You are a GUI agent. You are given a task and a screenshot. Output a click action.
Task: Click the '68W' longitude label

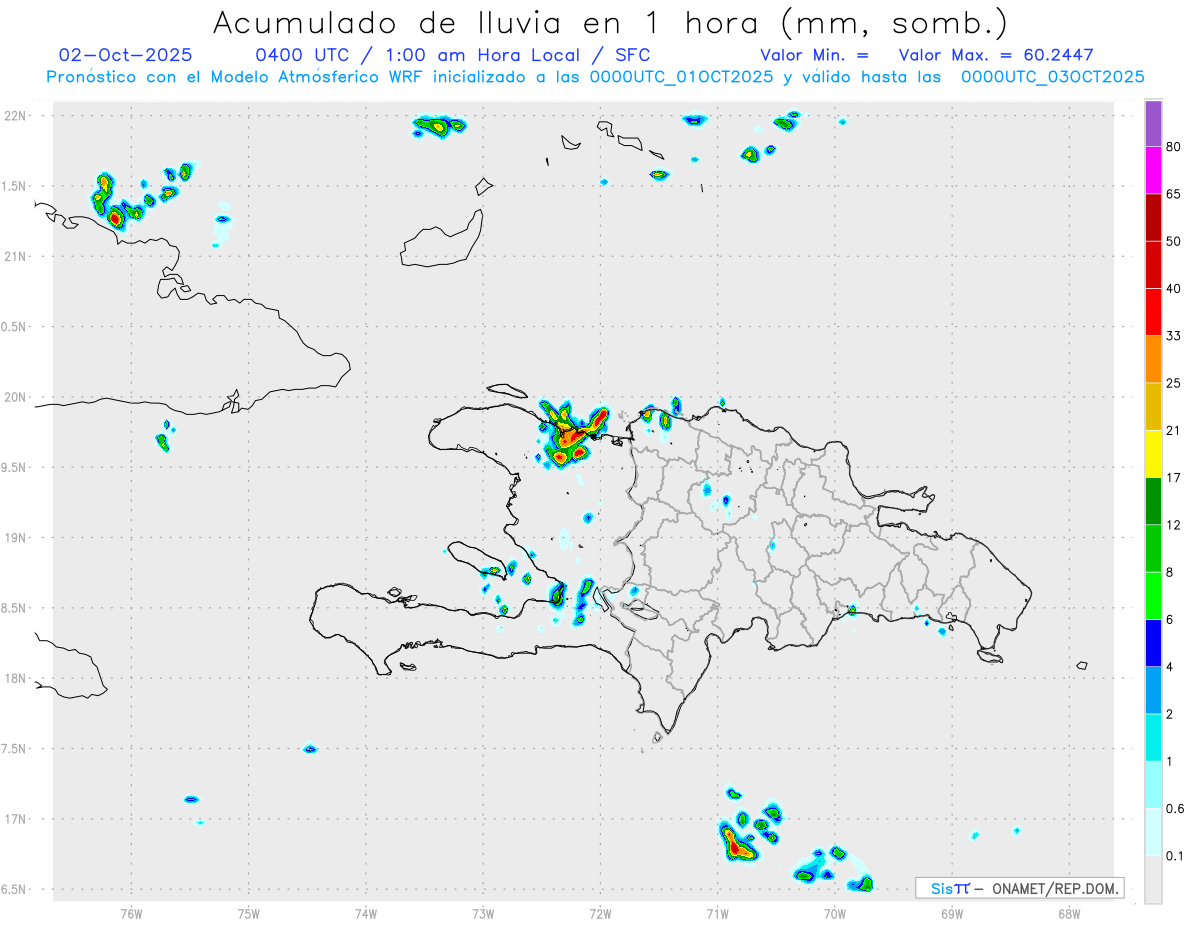click(x=1069, y=914)
